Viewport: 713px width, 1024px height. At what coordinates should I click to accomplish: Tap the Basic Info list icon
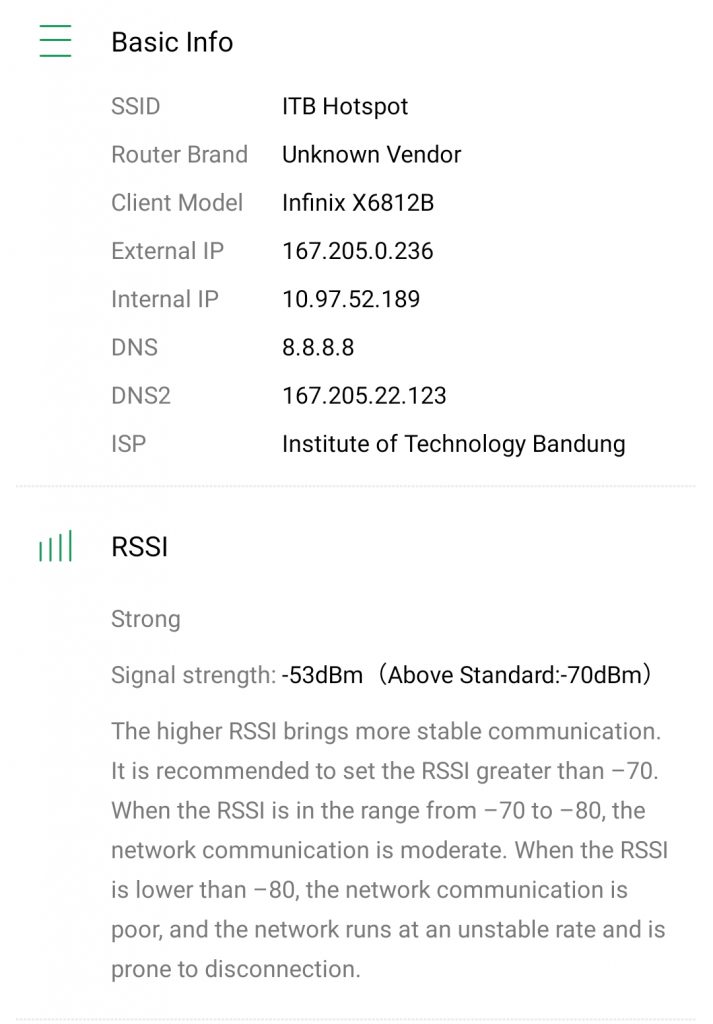(55, 40)
